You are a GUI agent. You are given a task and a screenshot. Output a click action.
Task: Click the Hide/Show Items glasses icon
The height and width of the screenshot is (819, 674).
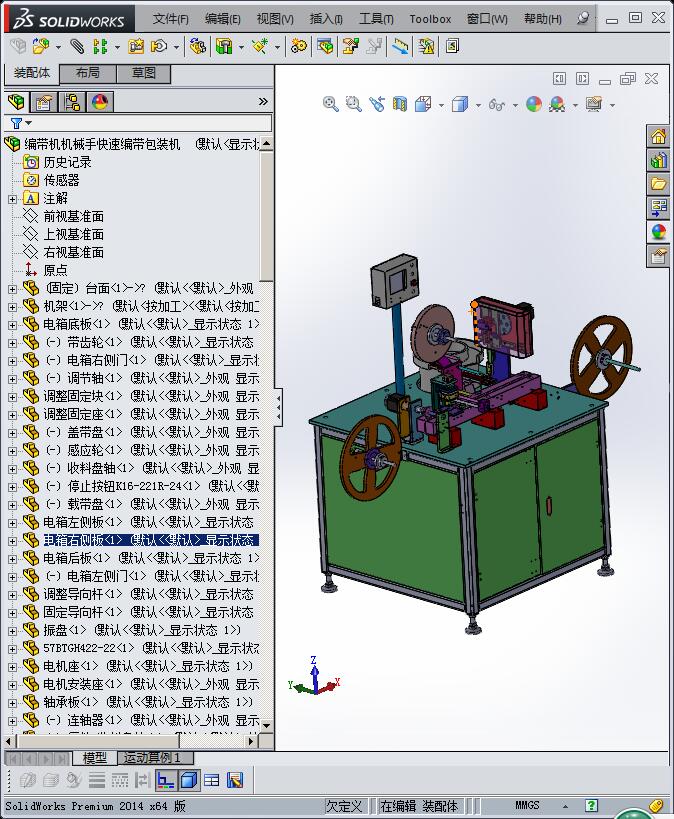[496, 105]
